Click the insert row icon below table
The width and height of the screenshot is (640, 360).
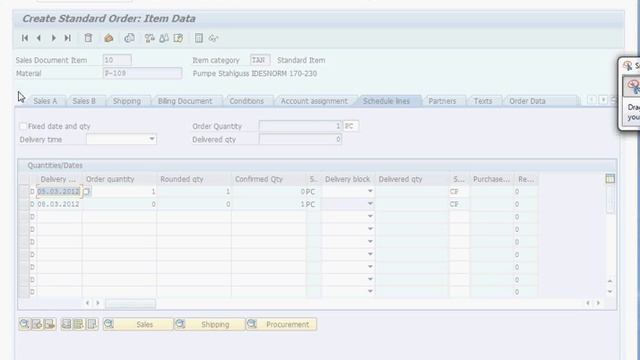click(37, 324)
